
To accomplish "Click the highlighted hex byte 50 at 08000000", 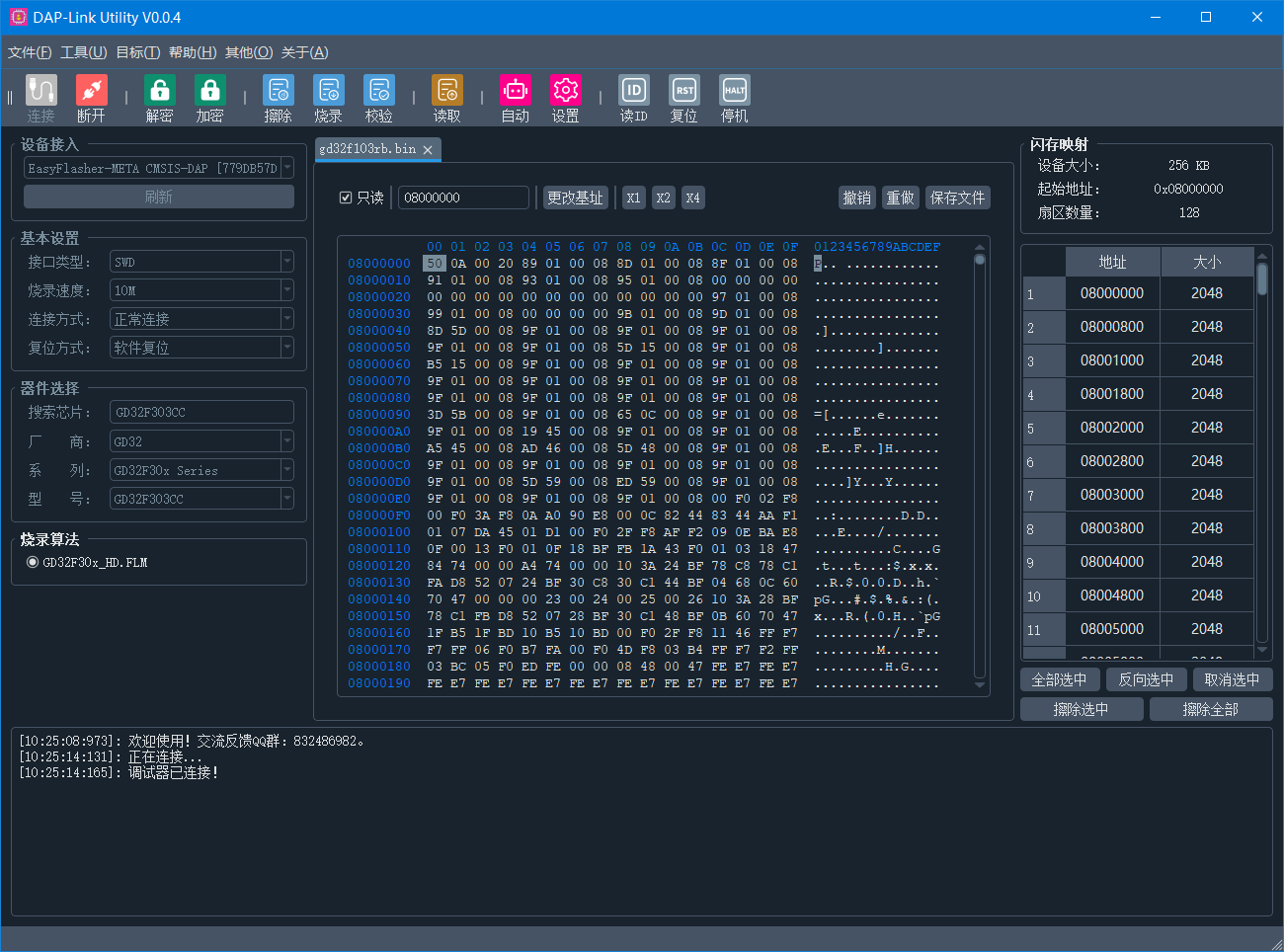I will click(435, 264).
